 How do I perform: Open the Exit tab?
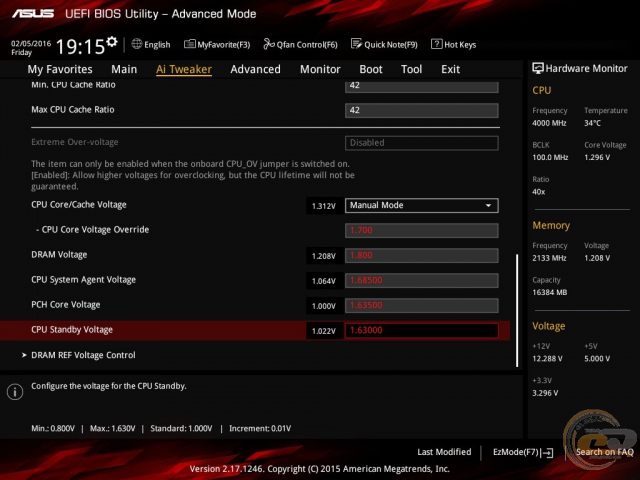(450, 69)
